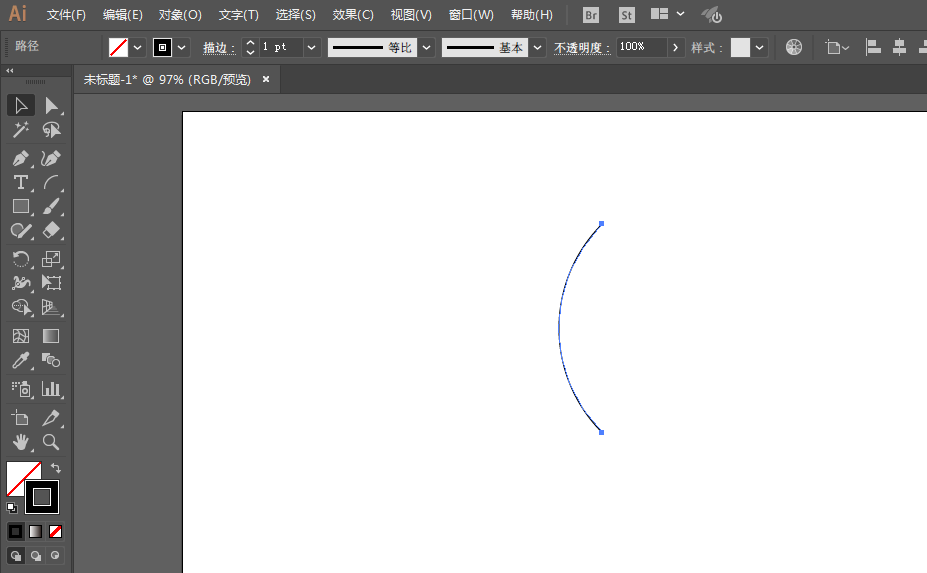Open brush definition dropdown (基本)
This screenshot has height=573, width=927.
point(537,47)
